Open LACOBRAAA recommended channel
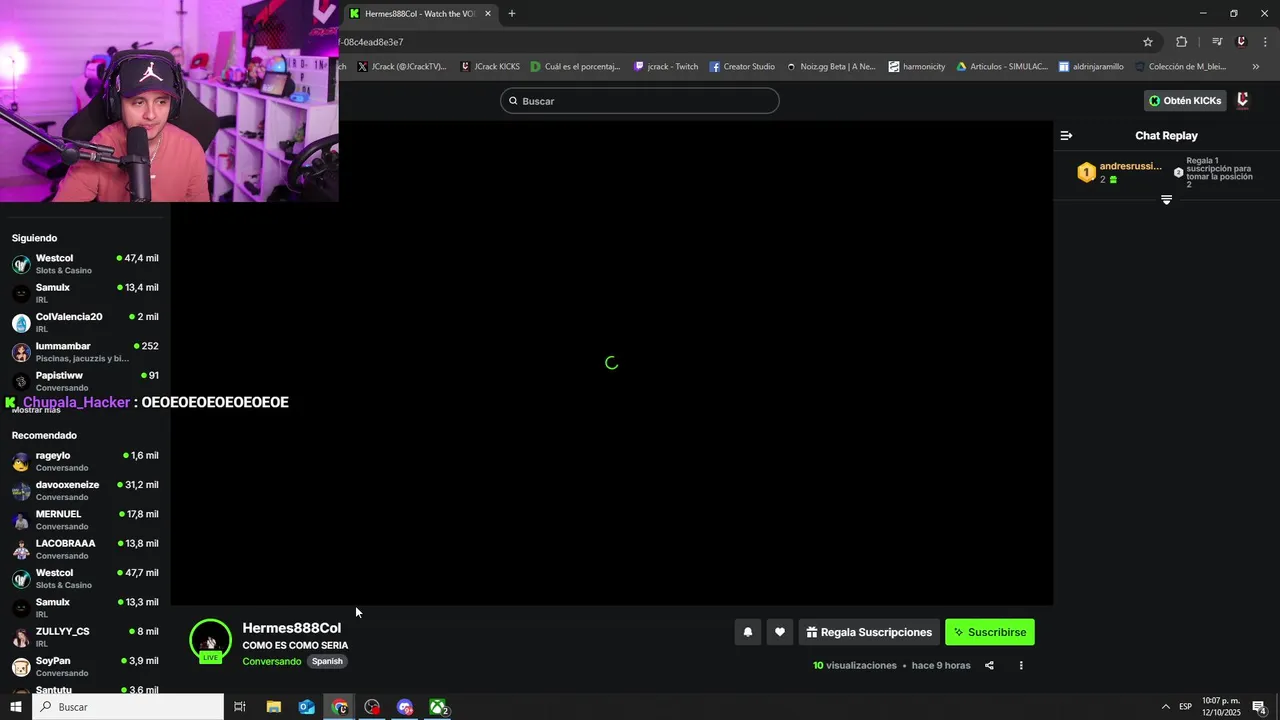The image size is (1280, 720). 85,549
